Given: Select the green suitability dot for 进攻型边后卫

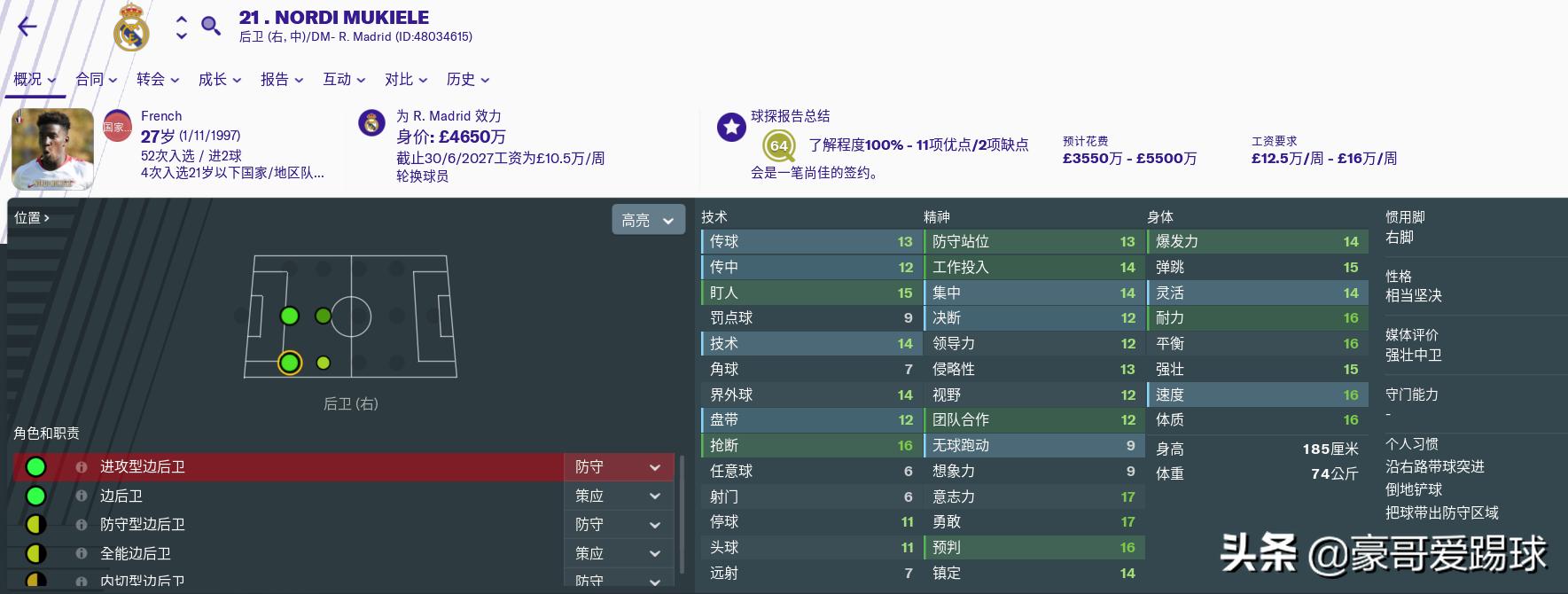Looking at the screenshot, I should [35, 466].
